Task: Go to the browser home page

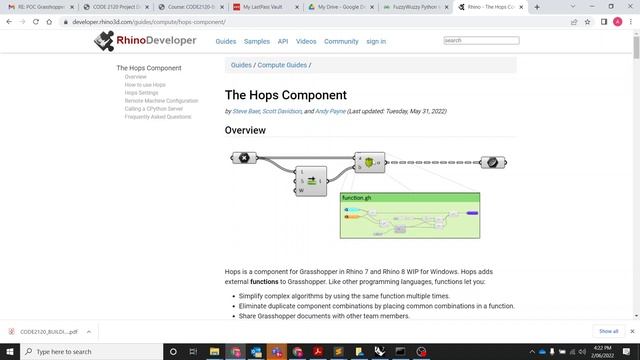Action: pyautogui.click(x=49, y=22)
